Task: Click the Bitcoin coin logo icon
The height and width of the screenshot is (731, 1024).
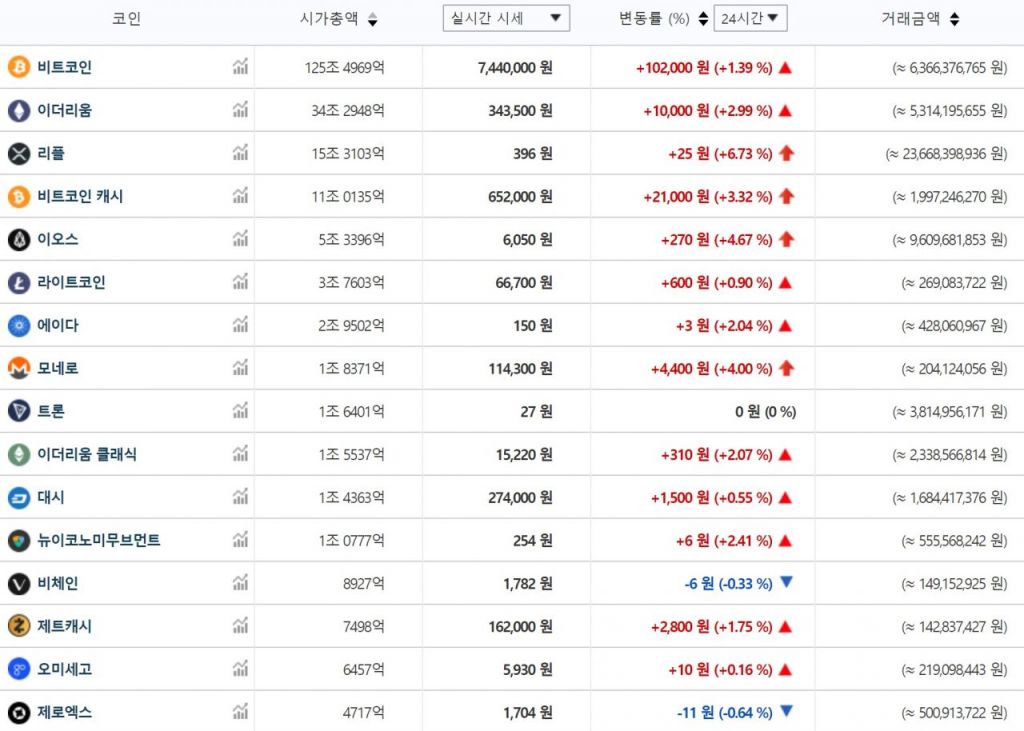Action: point(19,67)
